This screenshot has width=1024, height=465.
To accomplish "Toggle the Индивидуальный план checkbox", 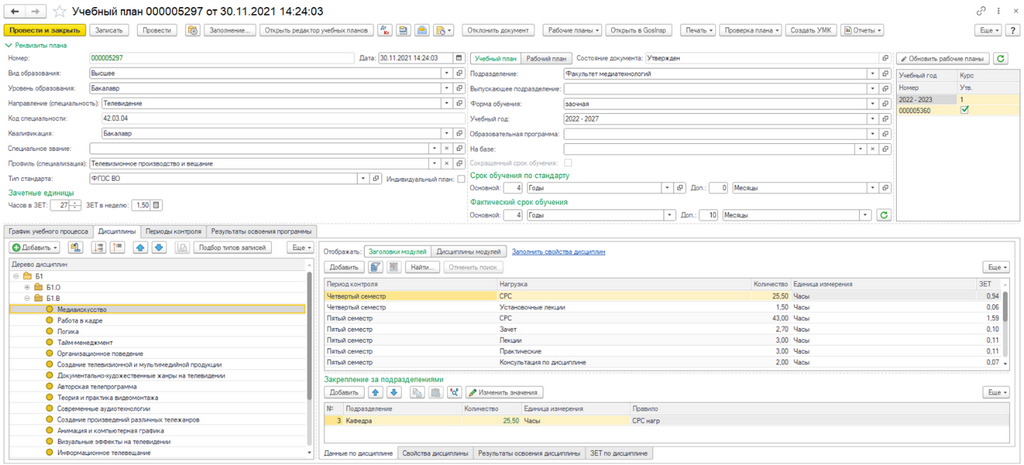I will 461,178.
